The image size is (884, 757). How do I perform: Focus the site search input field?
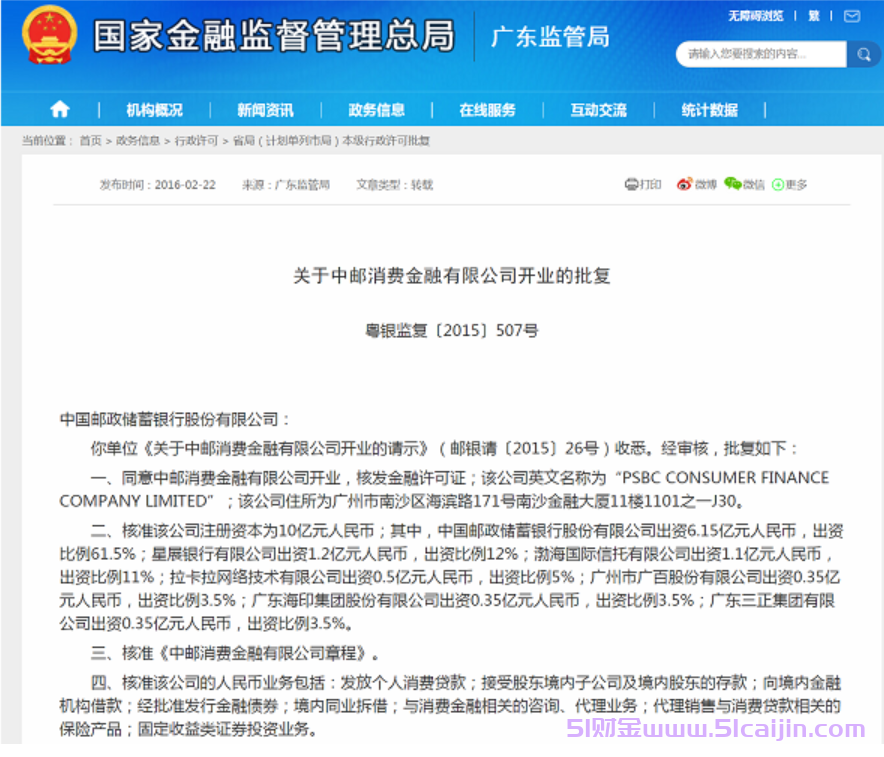[761, 54]
